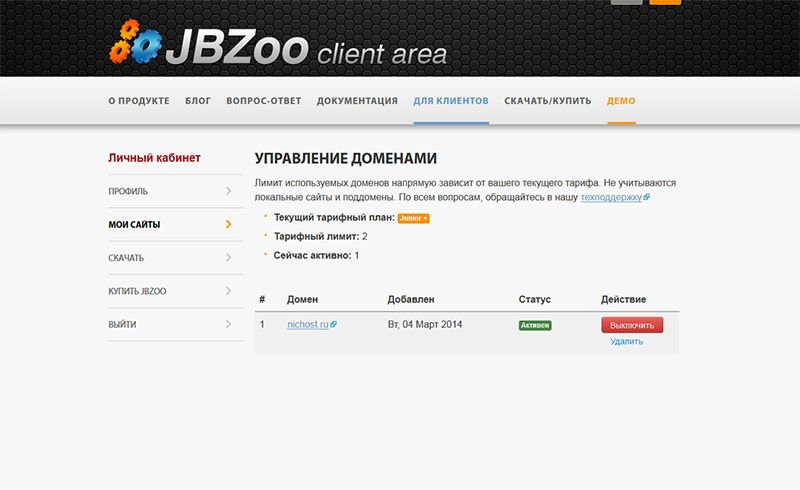Viewport: 800px width, 490px height.
Task: Expand the Купить JBZoo sidebar arrow
Action: pyautogui.click(x=228, y=291)
